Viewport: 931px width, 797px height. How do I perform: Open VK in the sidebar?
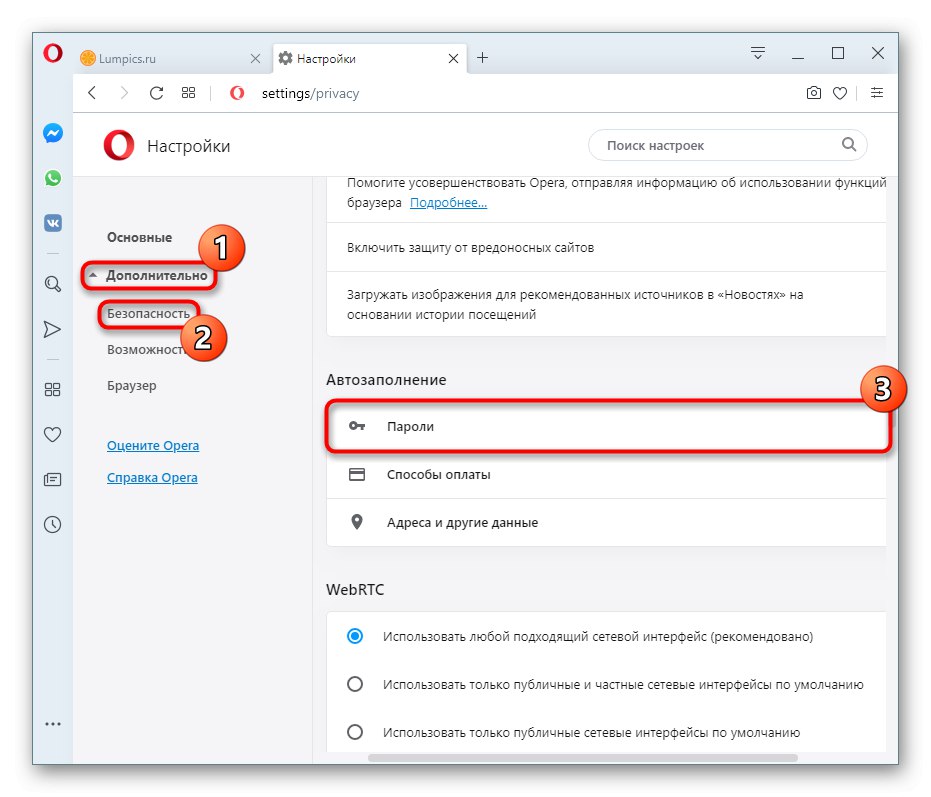(53, 223)
